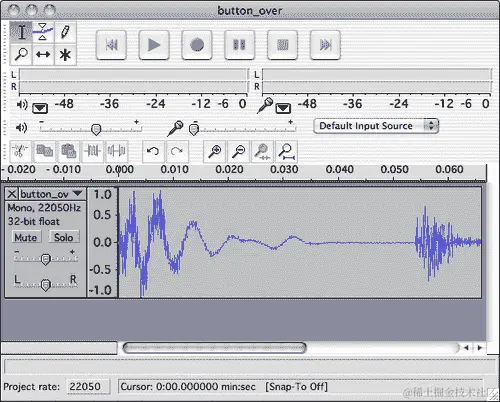
Task: Skip to start of track
Action: pyautogui.click(x=111, y=45)
